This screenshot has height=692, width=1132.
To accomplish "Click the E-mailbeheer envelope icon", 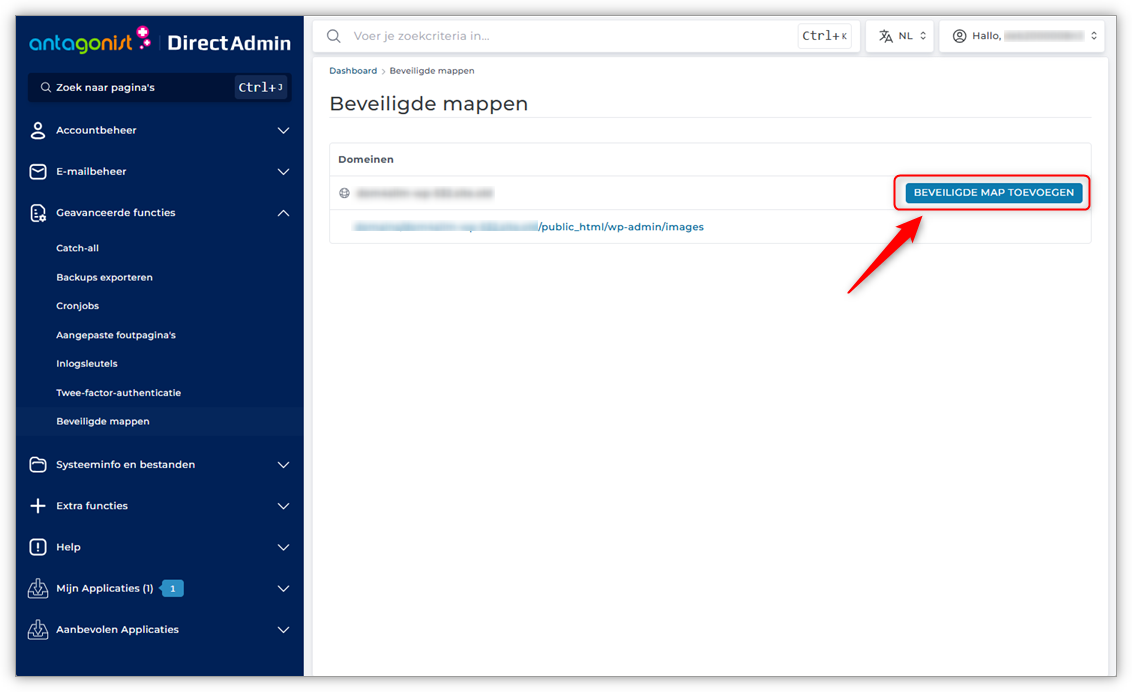I will coord(38,172).
